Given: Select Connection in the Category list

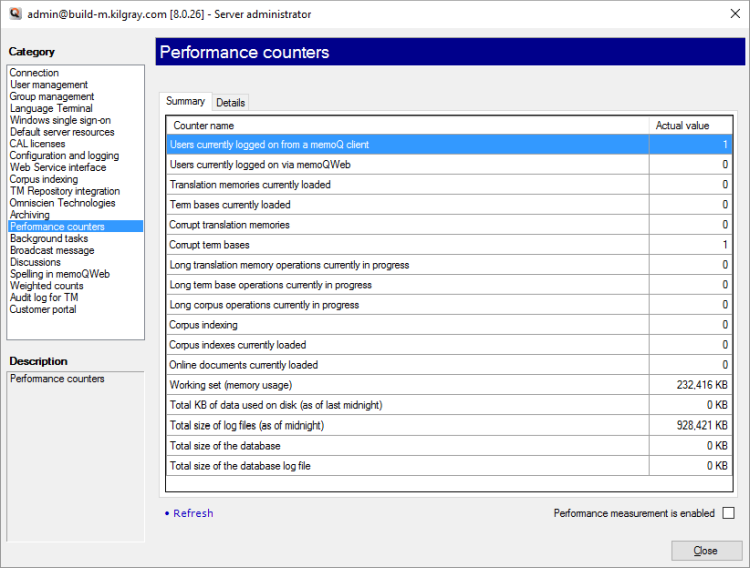Looking at the screenshot, I should coord(34,73).
